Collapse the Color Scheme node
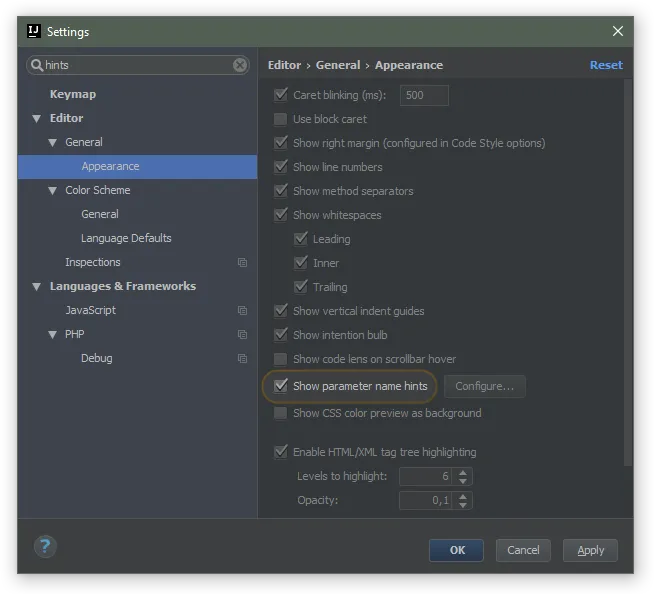Image resolution: width=654 pixels, height=594 pixels. 53,191
